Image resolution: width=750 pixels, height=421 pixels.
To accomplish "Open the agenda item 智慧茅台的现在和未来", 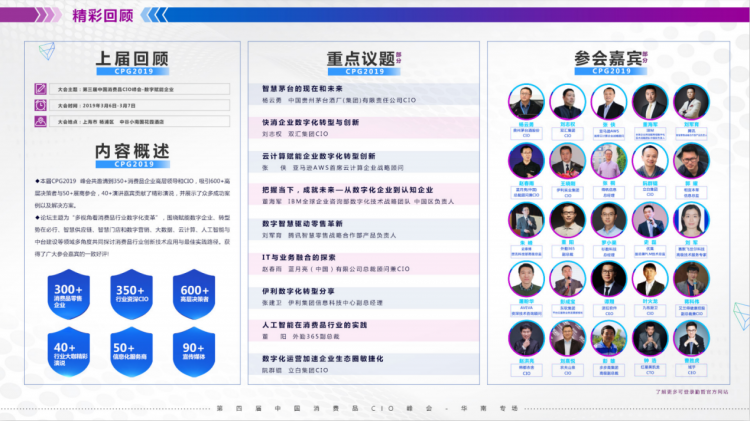I will [302, 89].
